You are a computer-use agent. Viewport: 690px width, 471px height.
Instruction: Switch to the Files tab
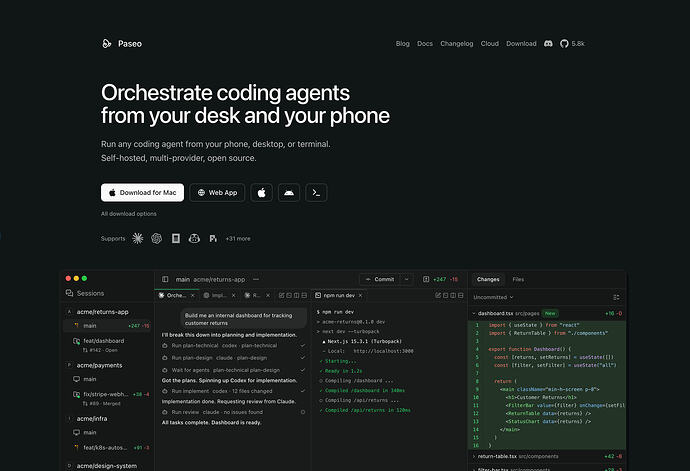click(518, 280)
